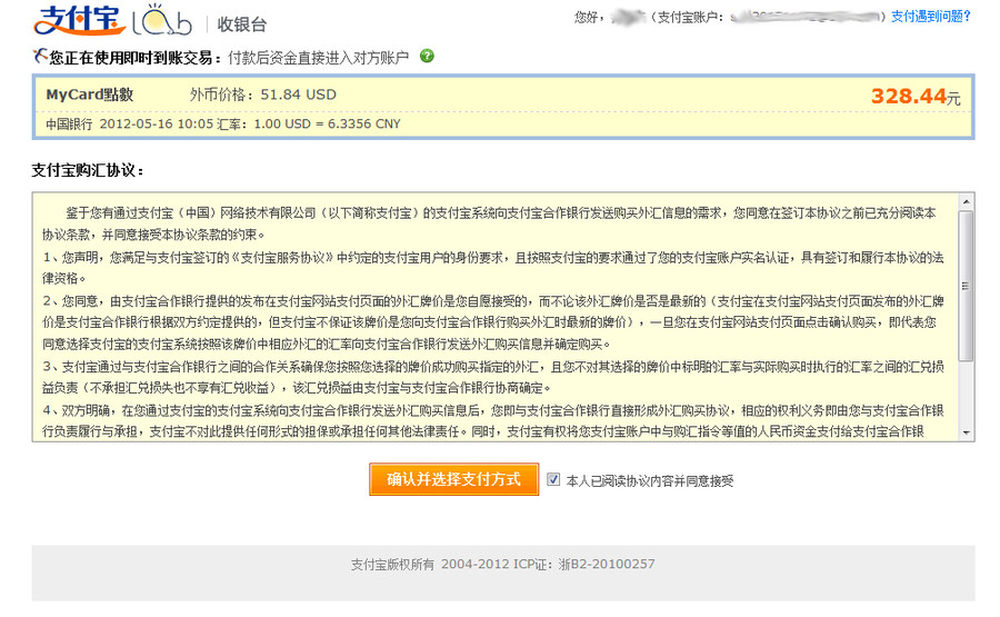The image size is (1000, 617).
Task: Click agreement clause 4、双方明确
Action: pos(493,420)
